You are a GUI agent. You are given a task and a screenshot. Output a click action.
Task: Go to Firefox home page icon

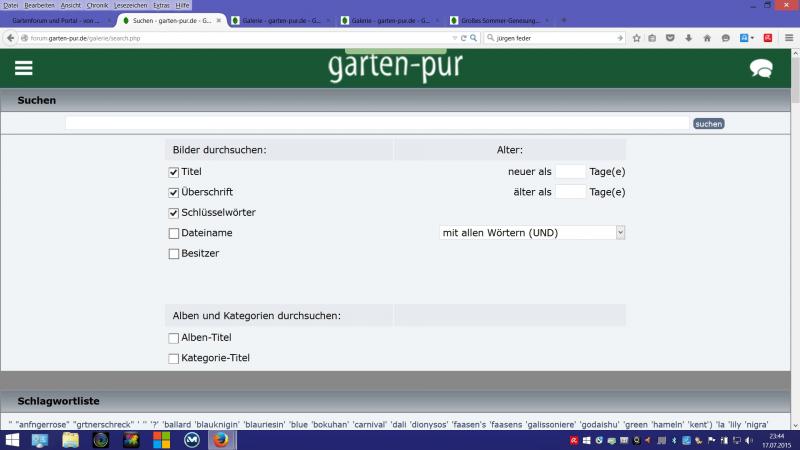coord(708,38)
